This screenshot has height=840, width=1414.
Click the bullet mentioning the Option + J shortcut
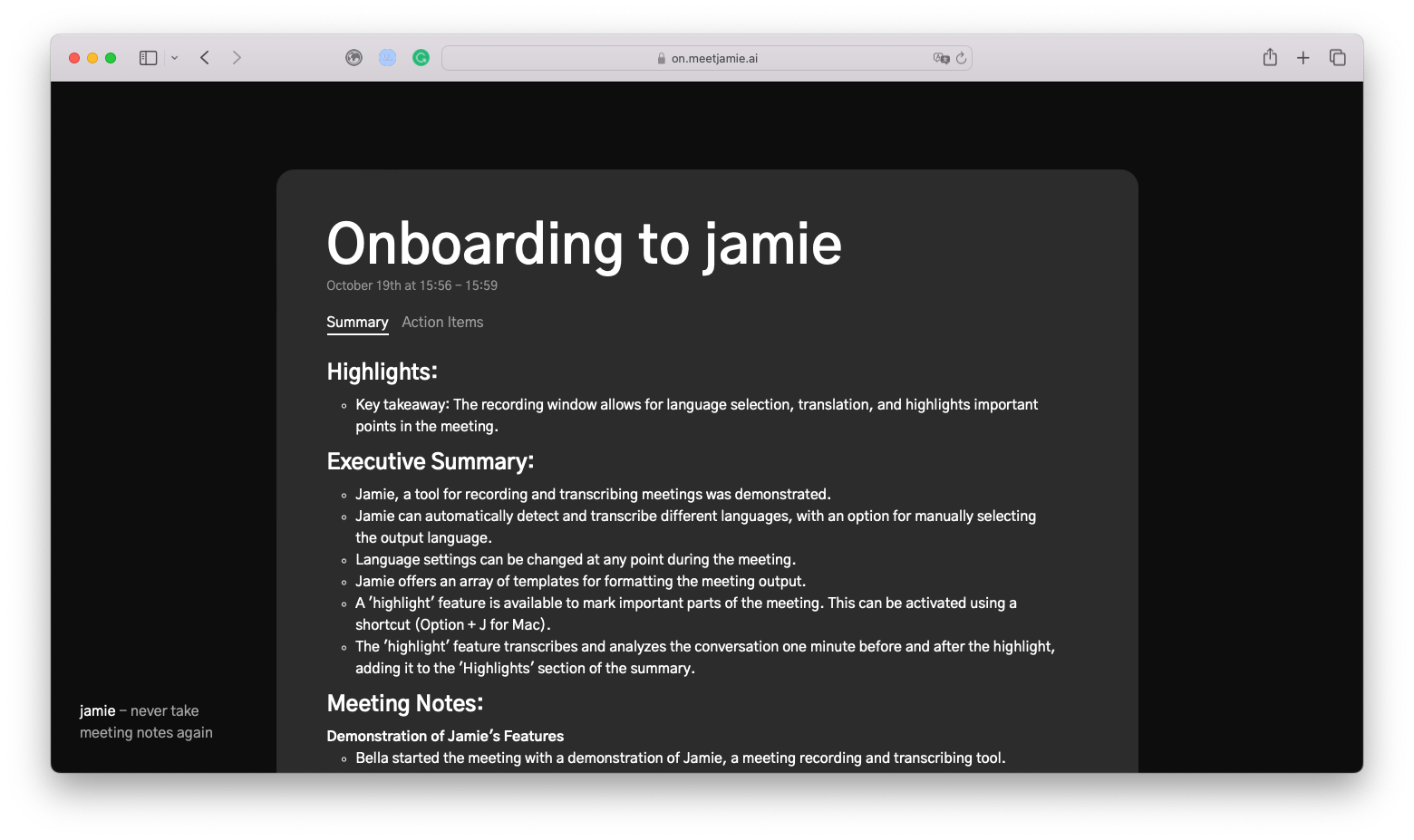pyautogui.click(x=686, y=613)
